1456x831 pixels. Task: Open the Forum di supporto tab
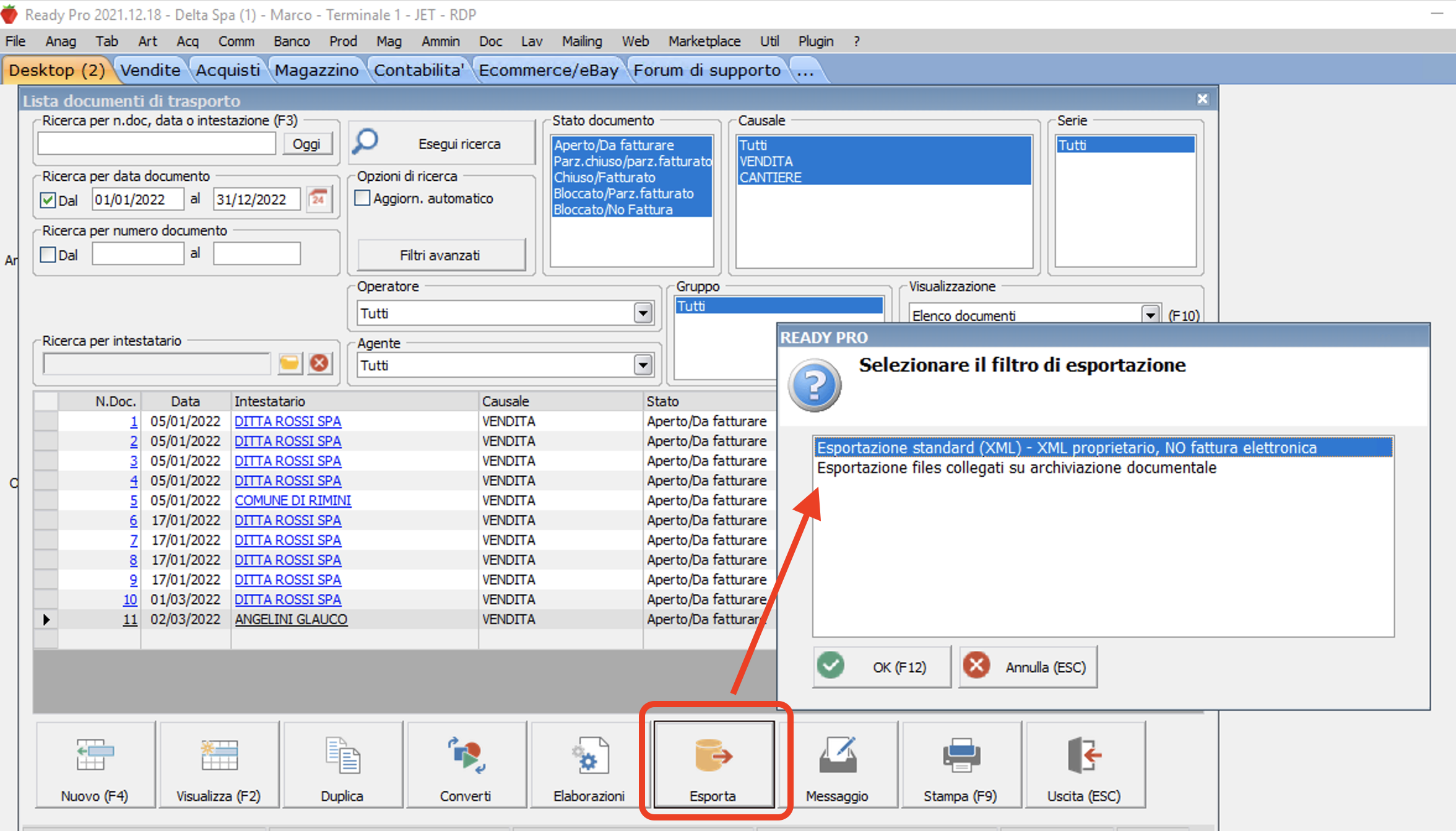click(707, 70)
